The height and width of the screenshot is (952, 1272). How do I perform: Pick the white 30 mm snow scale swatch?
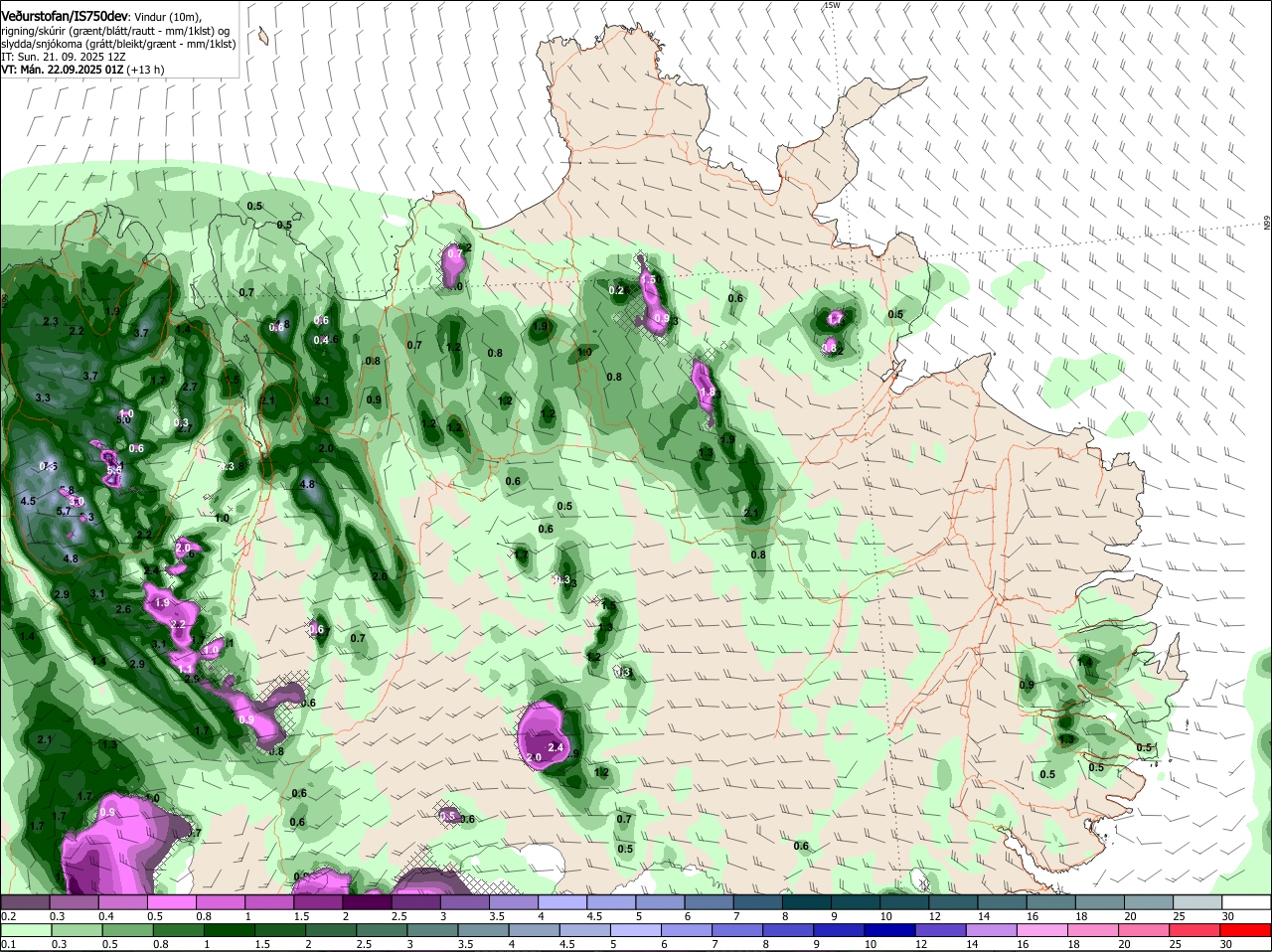(1249, 902)
